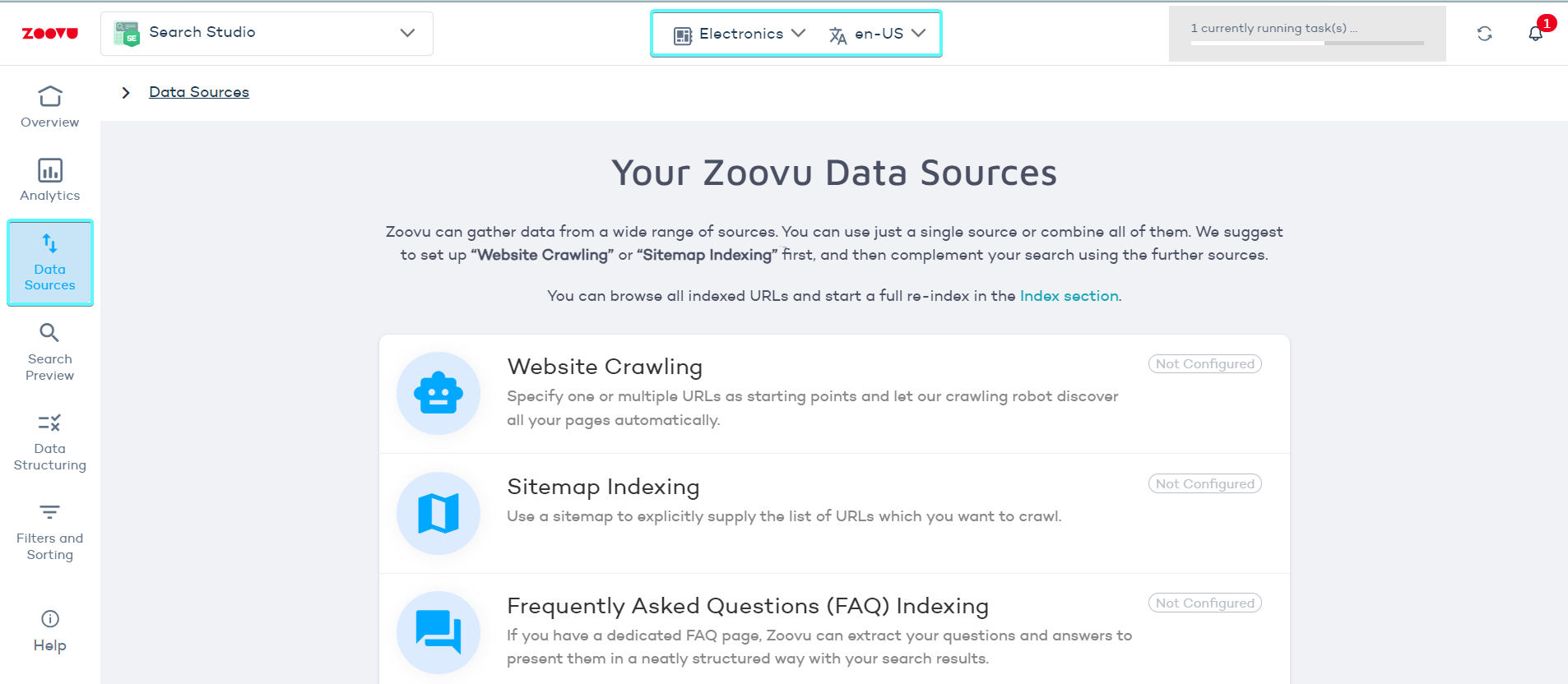
Task: Click the refresh sync icon
Action: point(1484,34)
